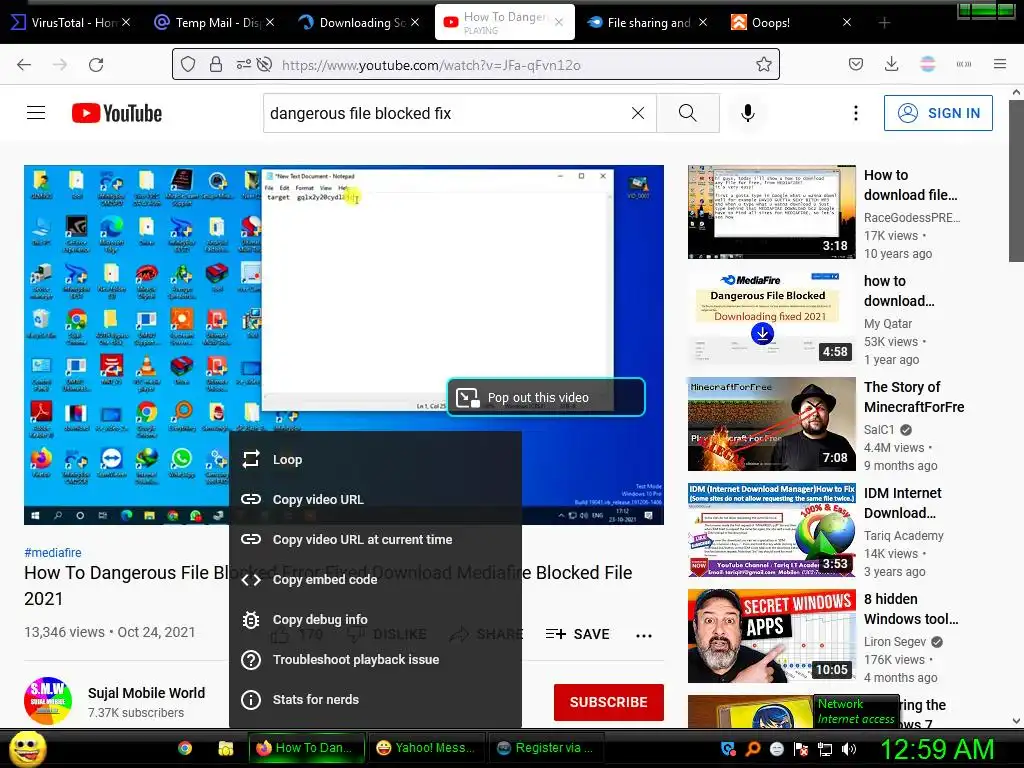Close the playing How To Dangerous tab
The image size is (1024, 768).
coord(558,22)
